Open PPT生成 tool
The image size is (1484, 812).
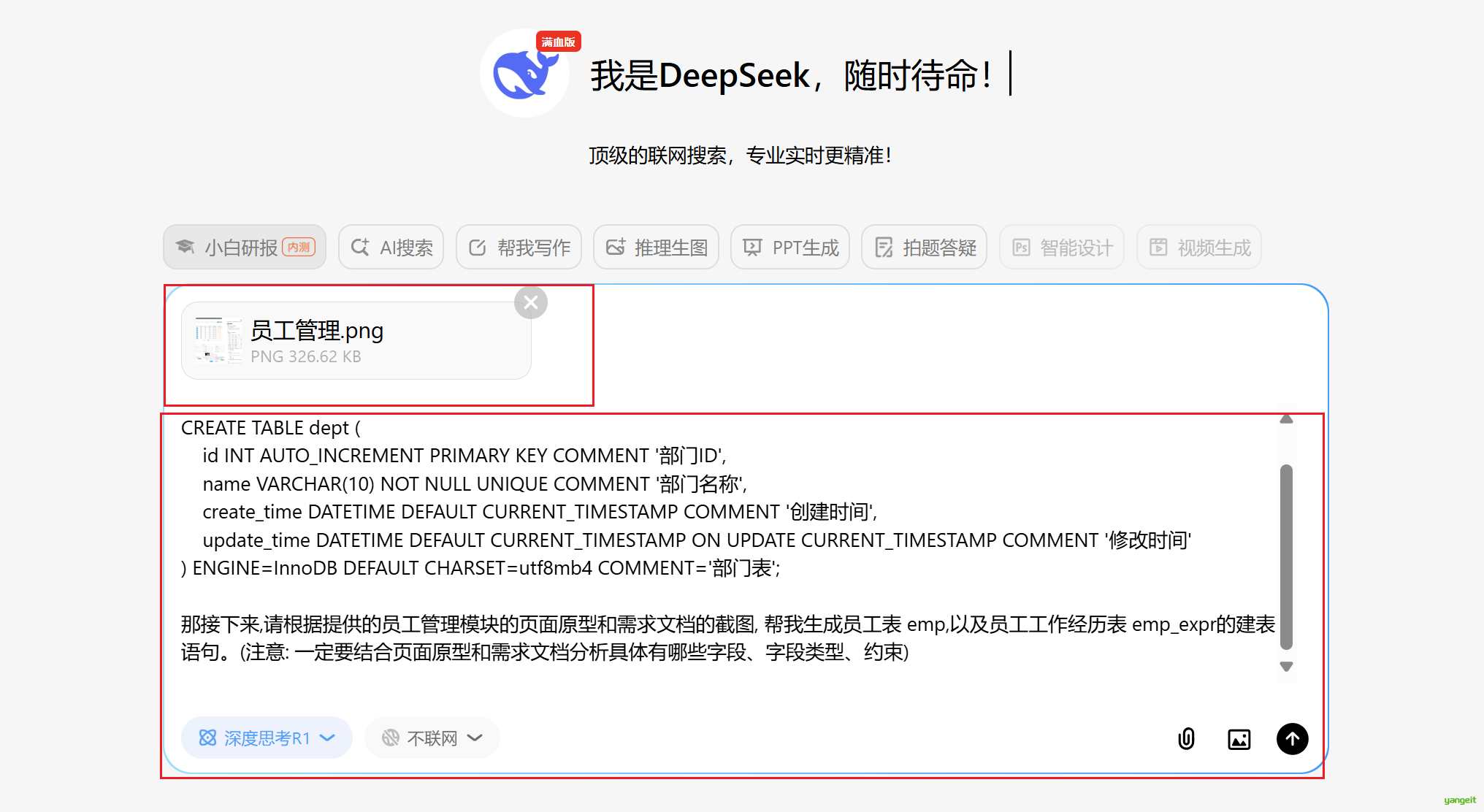coord(790,247)
